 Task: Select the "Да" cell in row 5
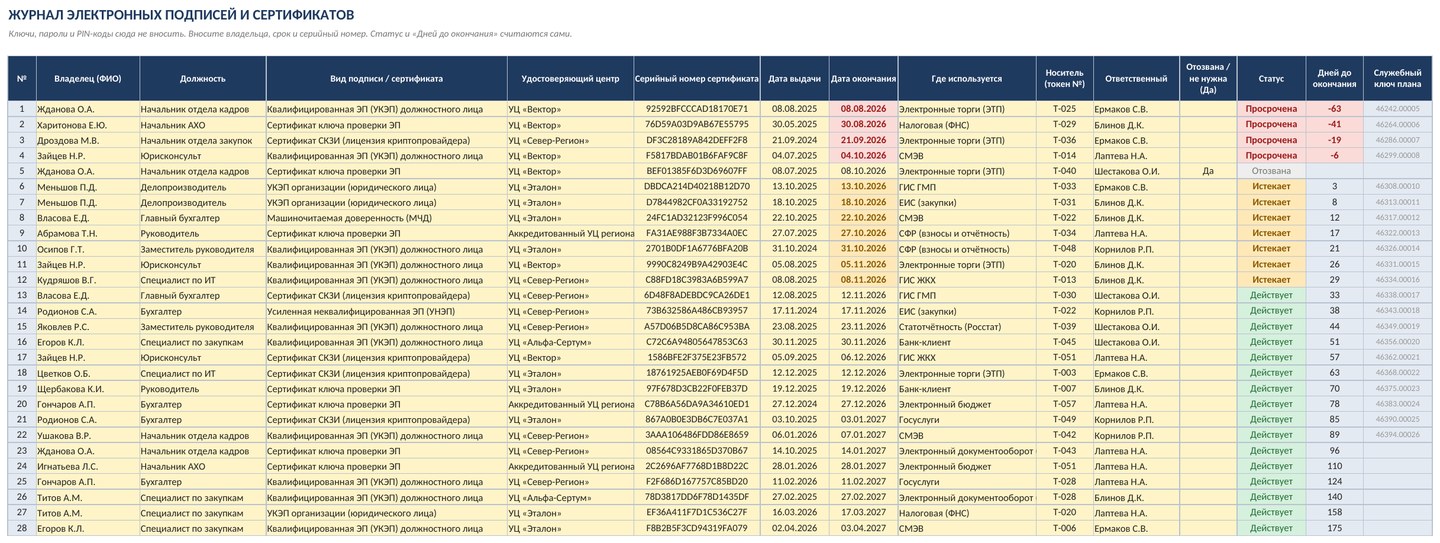click(1208, 171)
